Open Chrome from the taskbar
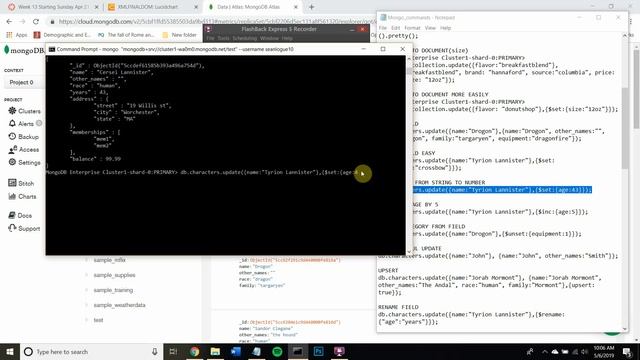The width and height of the screenshot is (640, 360). [194, 351]
